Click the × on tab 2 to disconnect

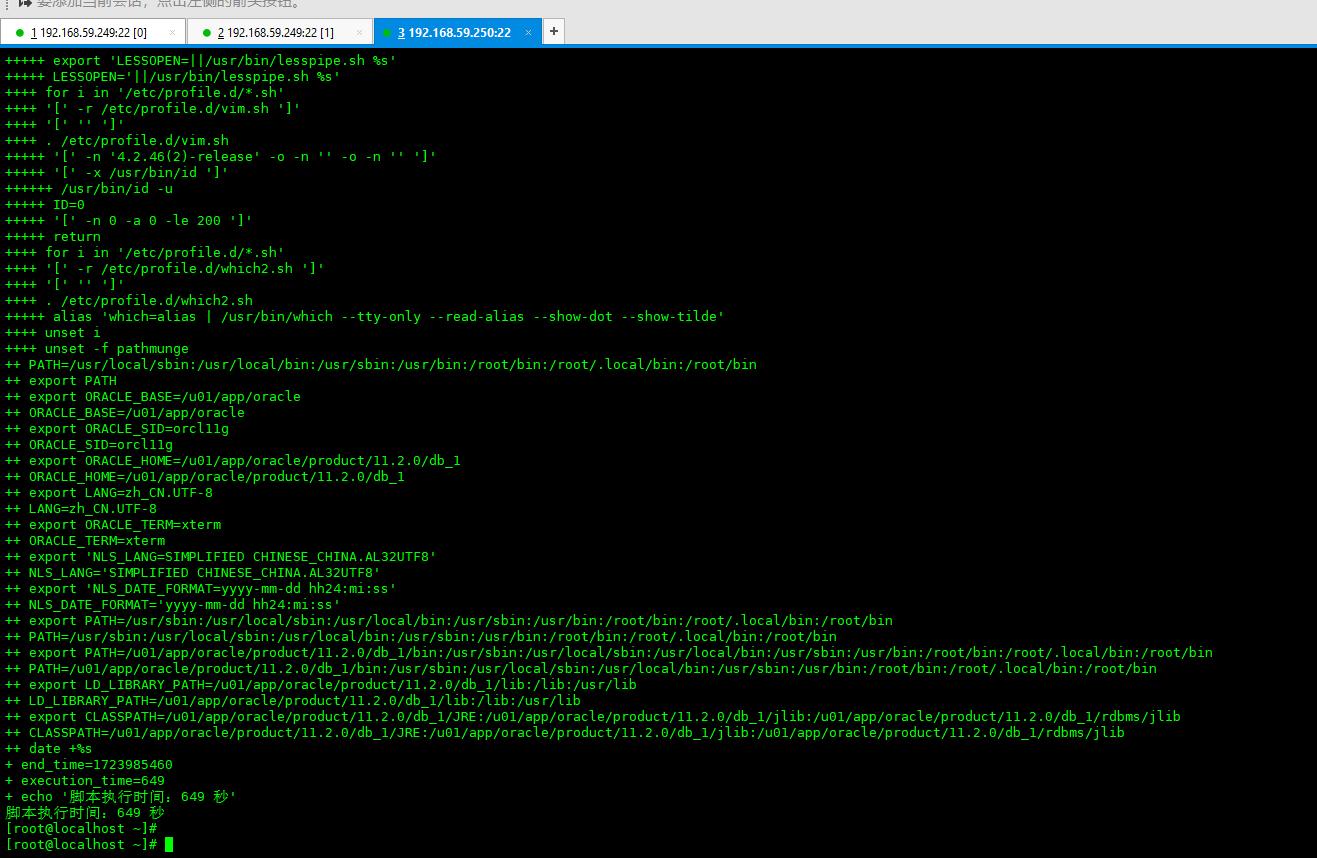click(357, 32)
